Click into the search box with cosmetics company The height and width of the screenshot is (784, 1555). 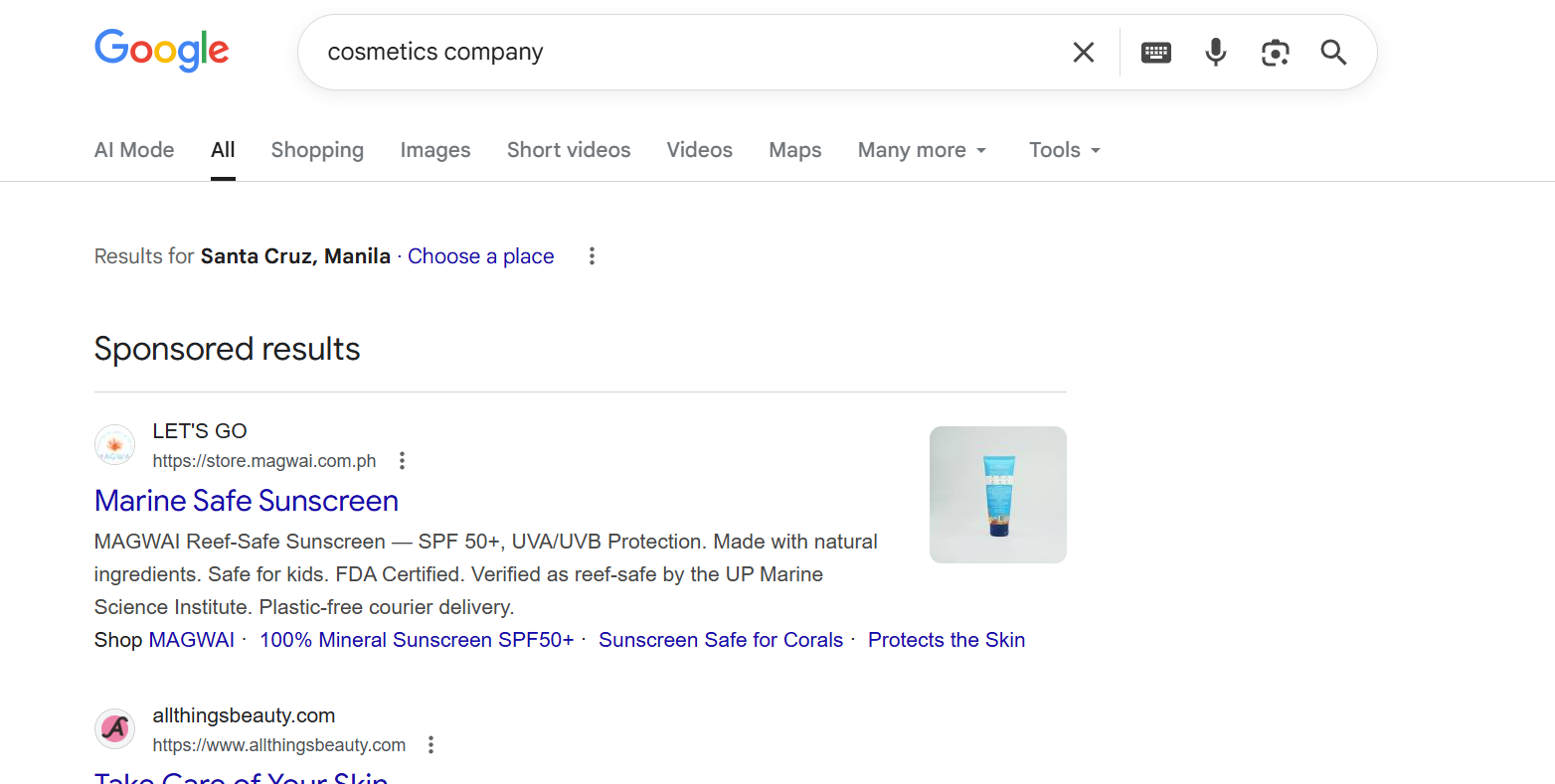click(x=686, y=52)
